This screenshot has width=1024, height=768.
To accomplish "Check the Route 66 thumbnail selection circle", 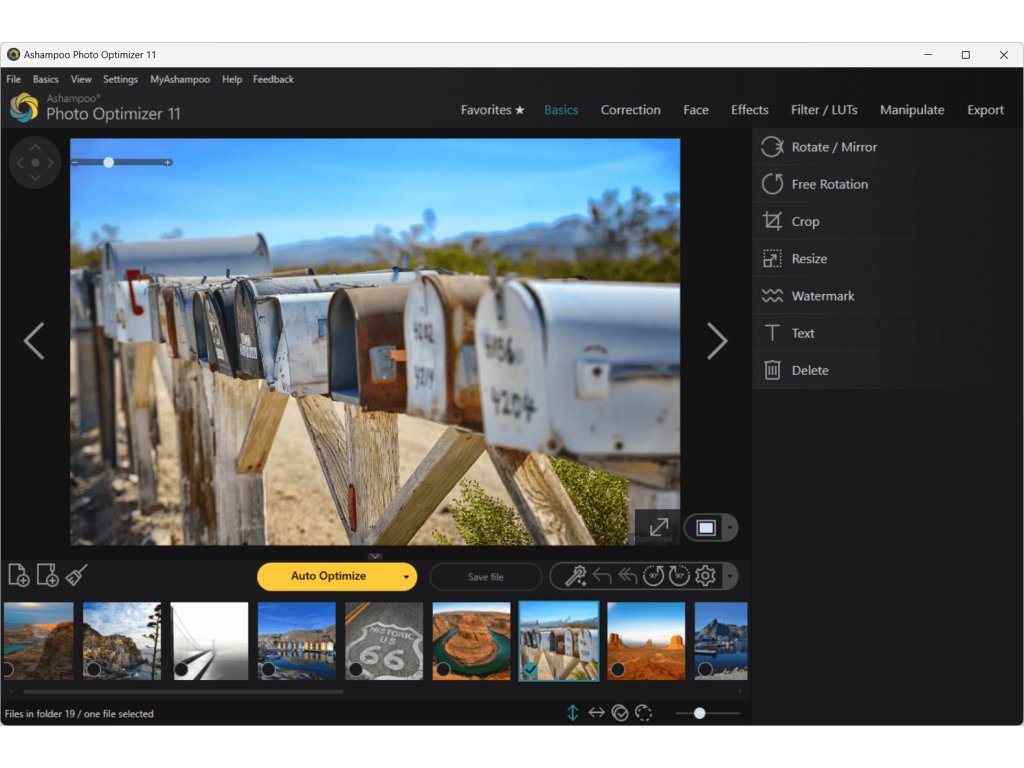I will click(x=356, y=669).
